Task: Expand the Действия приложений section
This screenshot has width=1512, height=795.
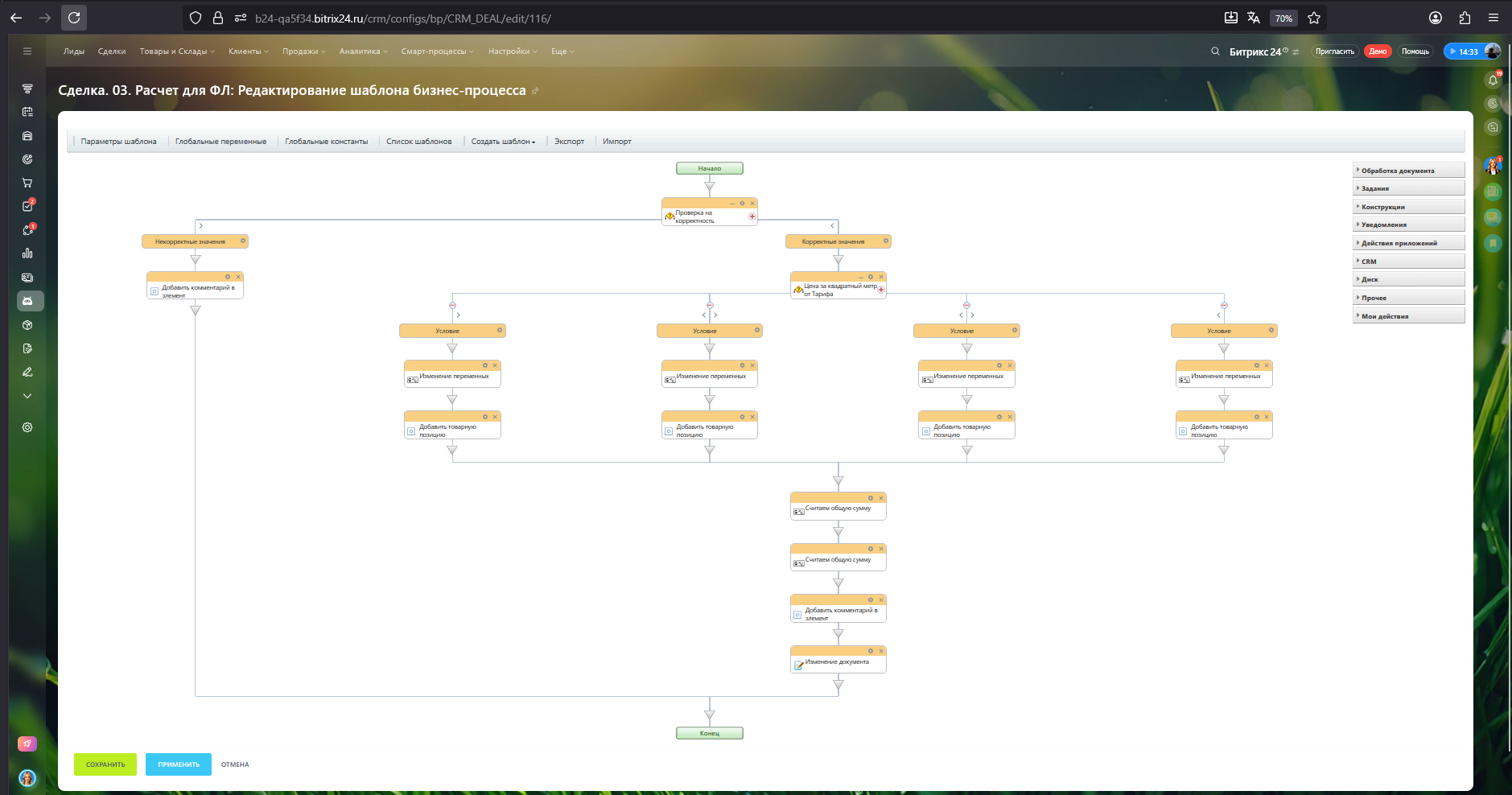Action: click(1408, 243)
